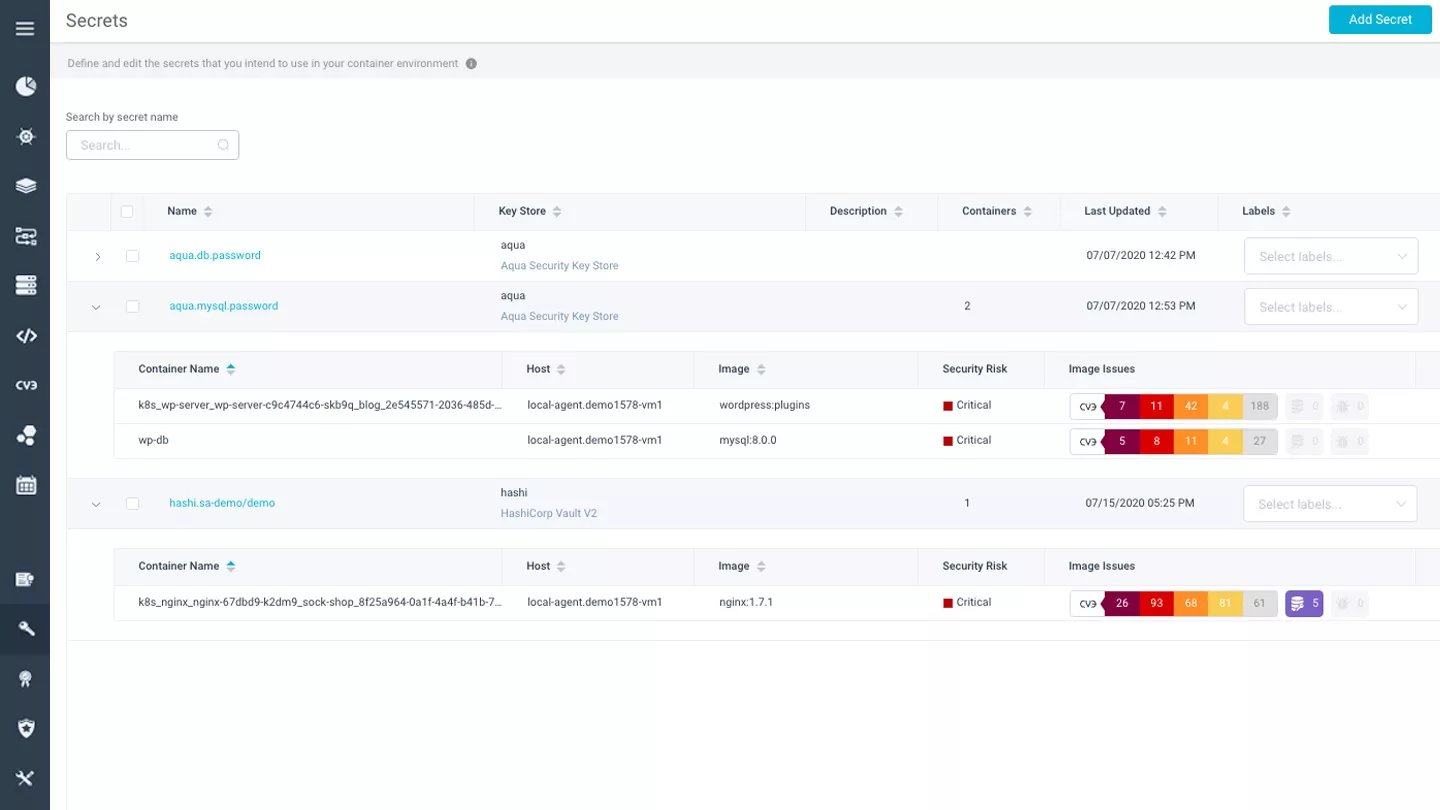Select the highlighted wrench Secrets icon in sidebar

(x=26, y=629)
